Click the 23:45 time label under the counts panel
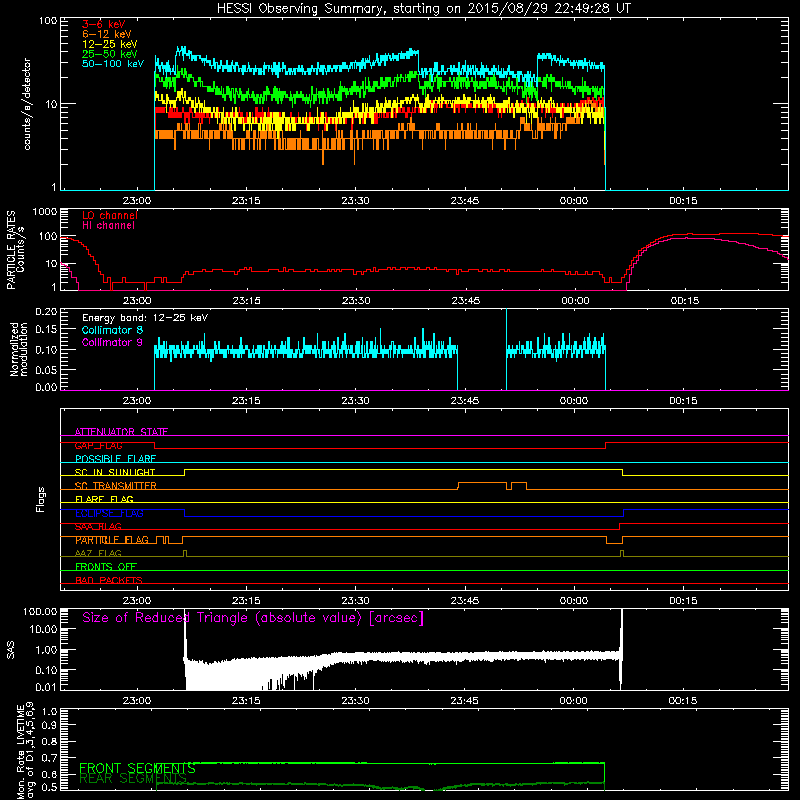Screen dimensions: 800x800 pyautogui.click(x=465, y=201)
